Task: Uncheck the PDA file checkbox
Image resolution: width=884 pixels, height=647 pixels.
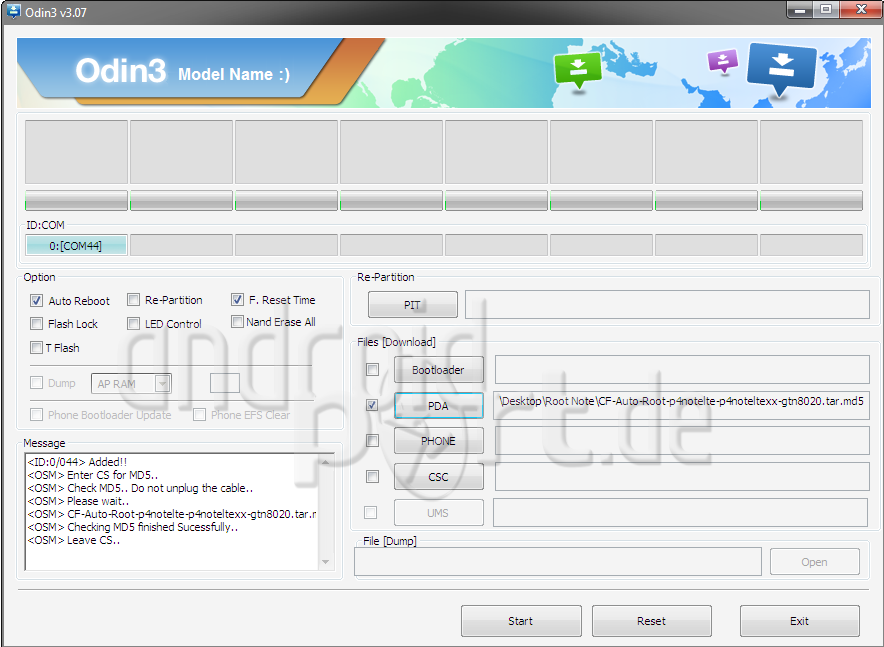Action: [x=372, y=406]
